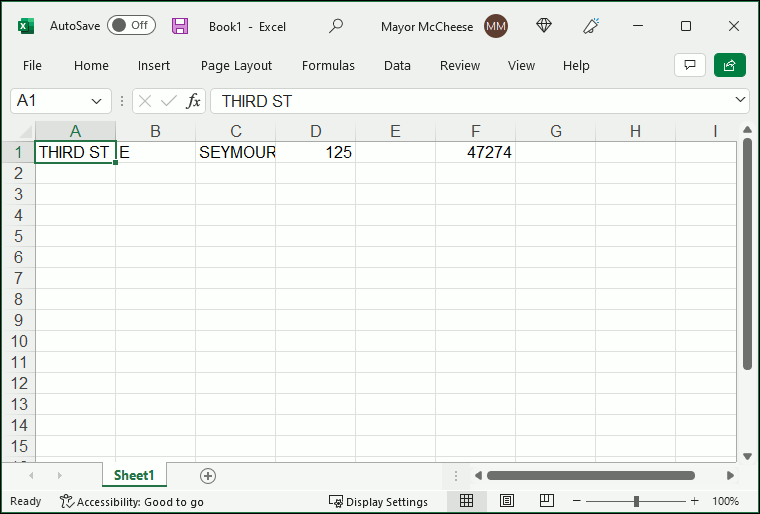This screenshot has width=760, height=514.
Task: Open the Insert ribbon tab
Action: tap(154, 66)
